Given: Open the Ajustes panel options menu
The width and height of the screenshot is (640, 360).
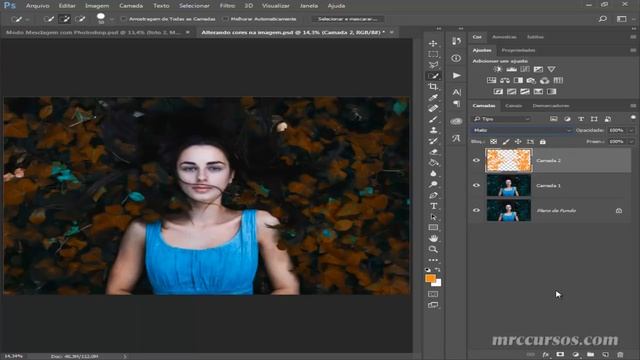Looking at the screenshot, I should click(633, 50).
